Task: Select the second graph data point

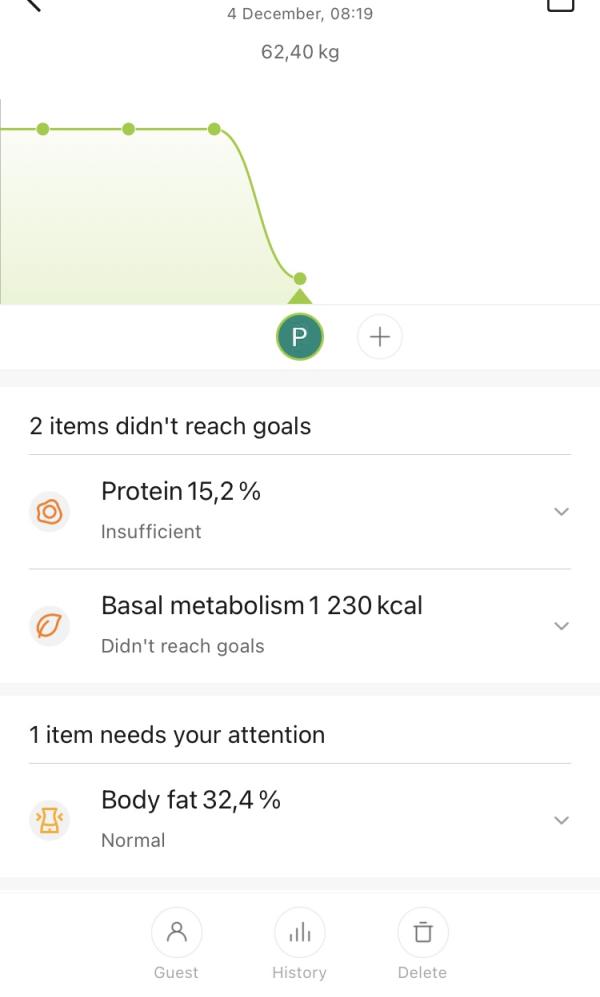Action: tap(128, 129)
